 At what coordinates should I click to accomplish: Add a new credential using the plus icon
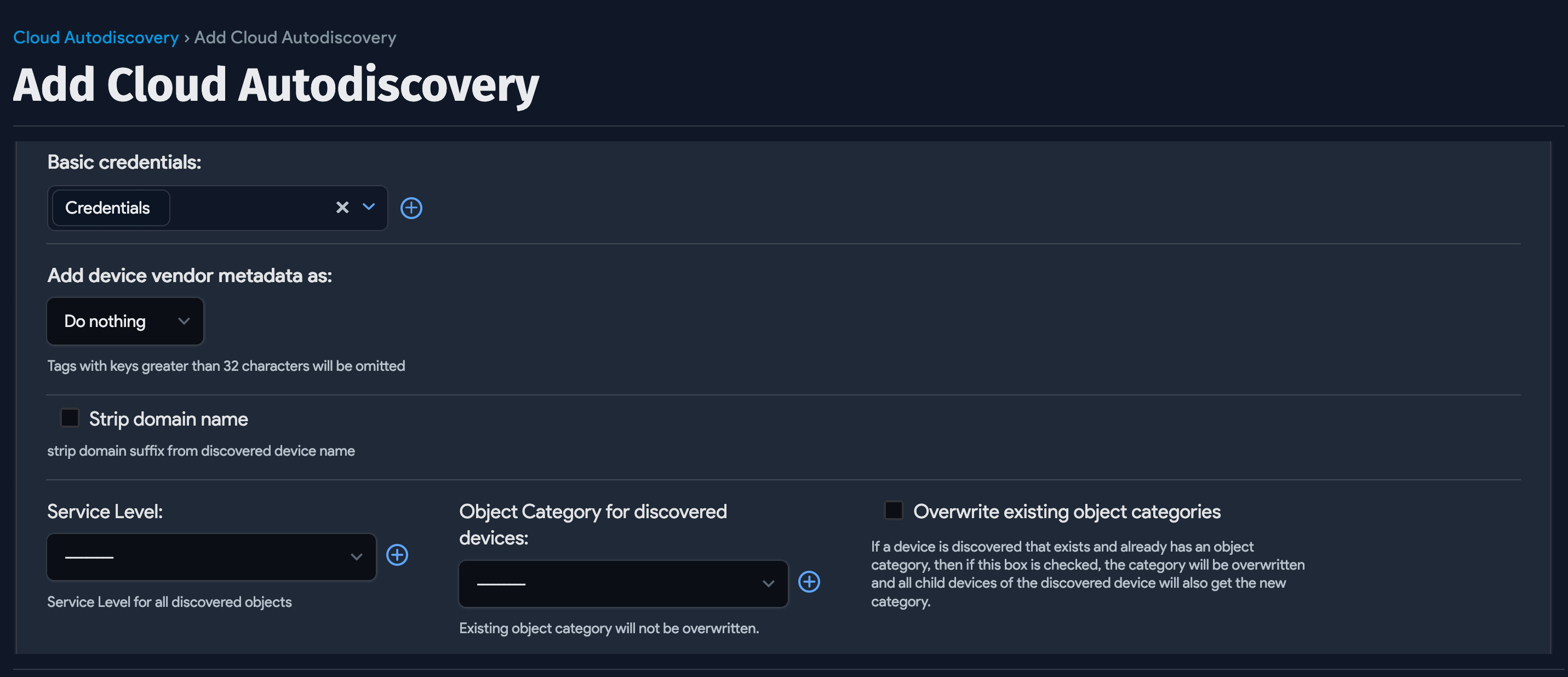tap(411, 208)
